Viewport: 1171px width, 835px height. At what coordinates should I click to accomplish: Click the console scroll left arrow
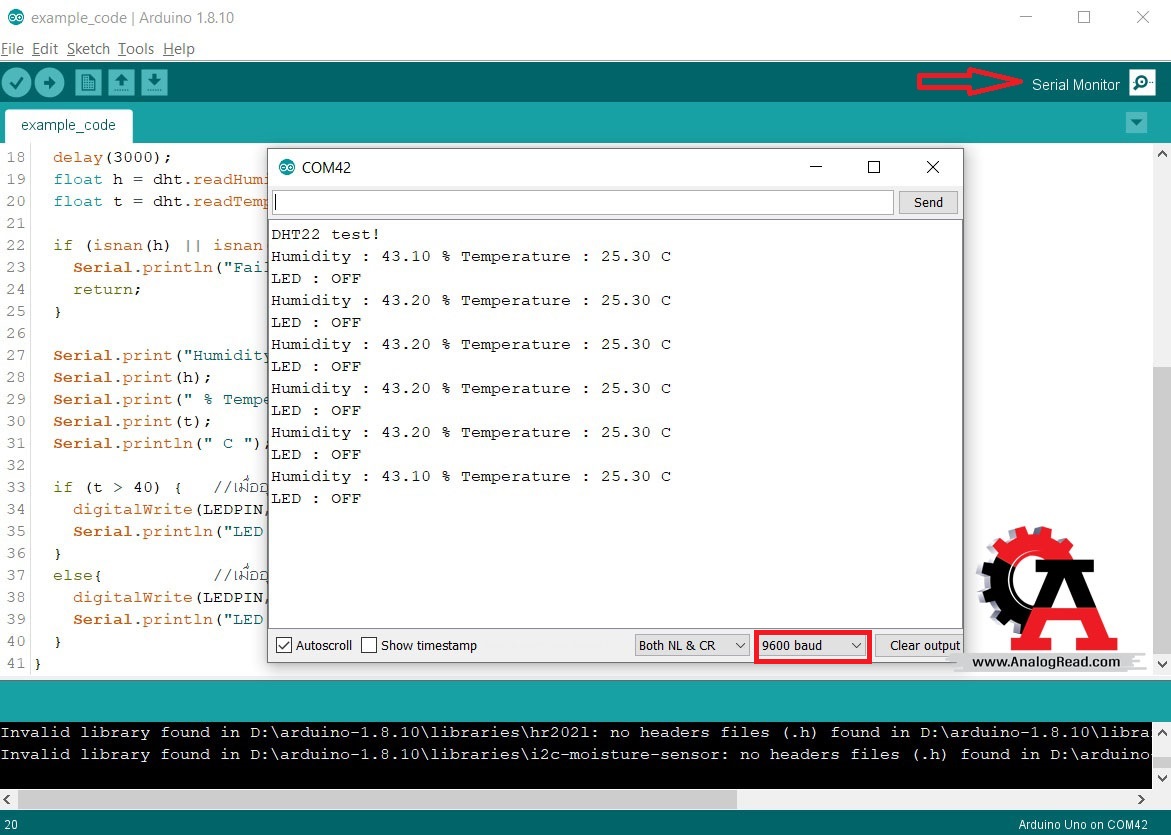(7, 799)
